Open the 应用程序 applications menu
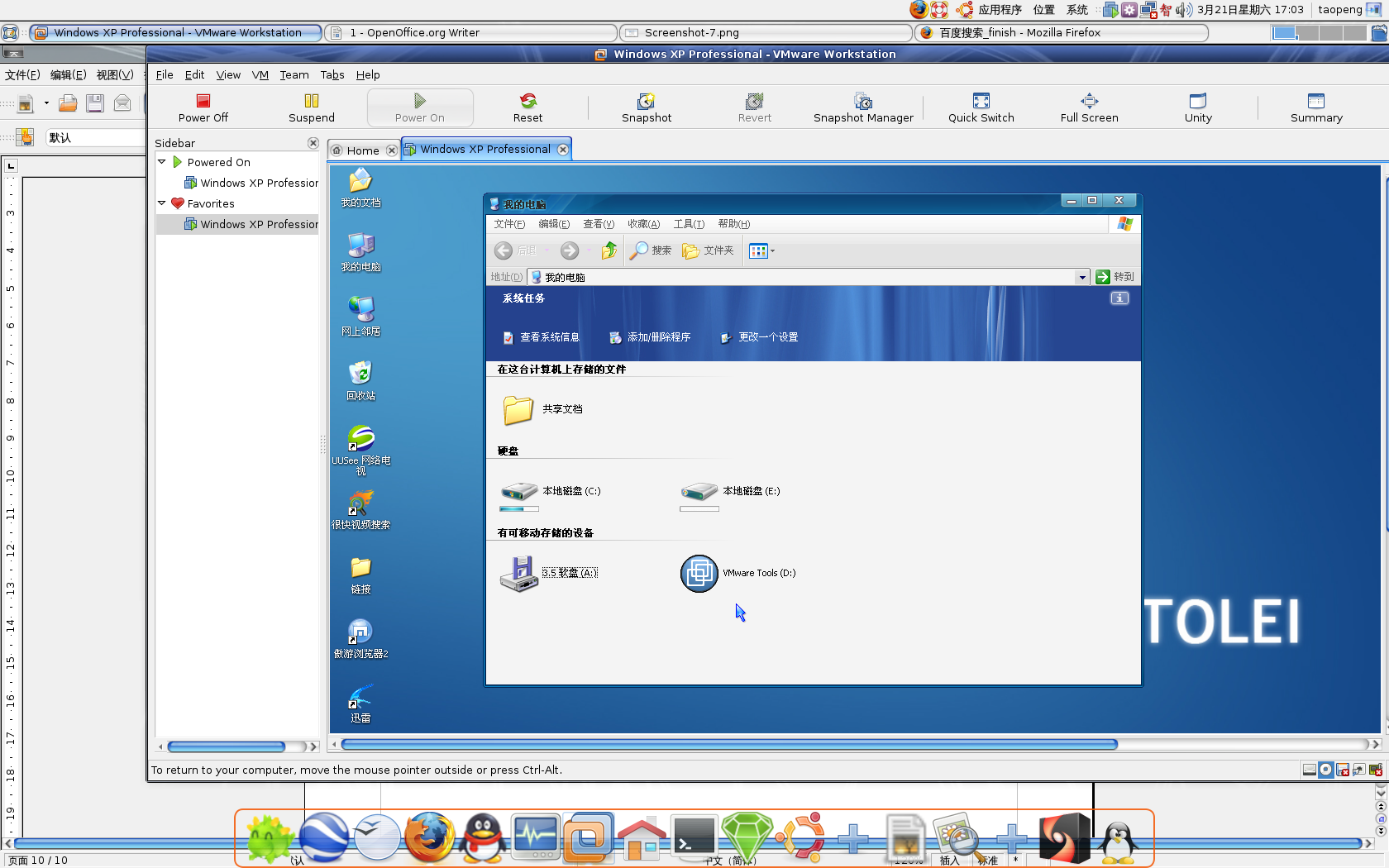Screen dimensions: 1389x868 coord(1000,10)
